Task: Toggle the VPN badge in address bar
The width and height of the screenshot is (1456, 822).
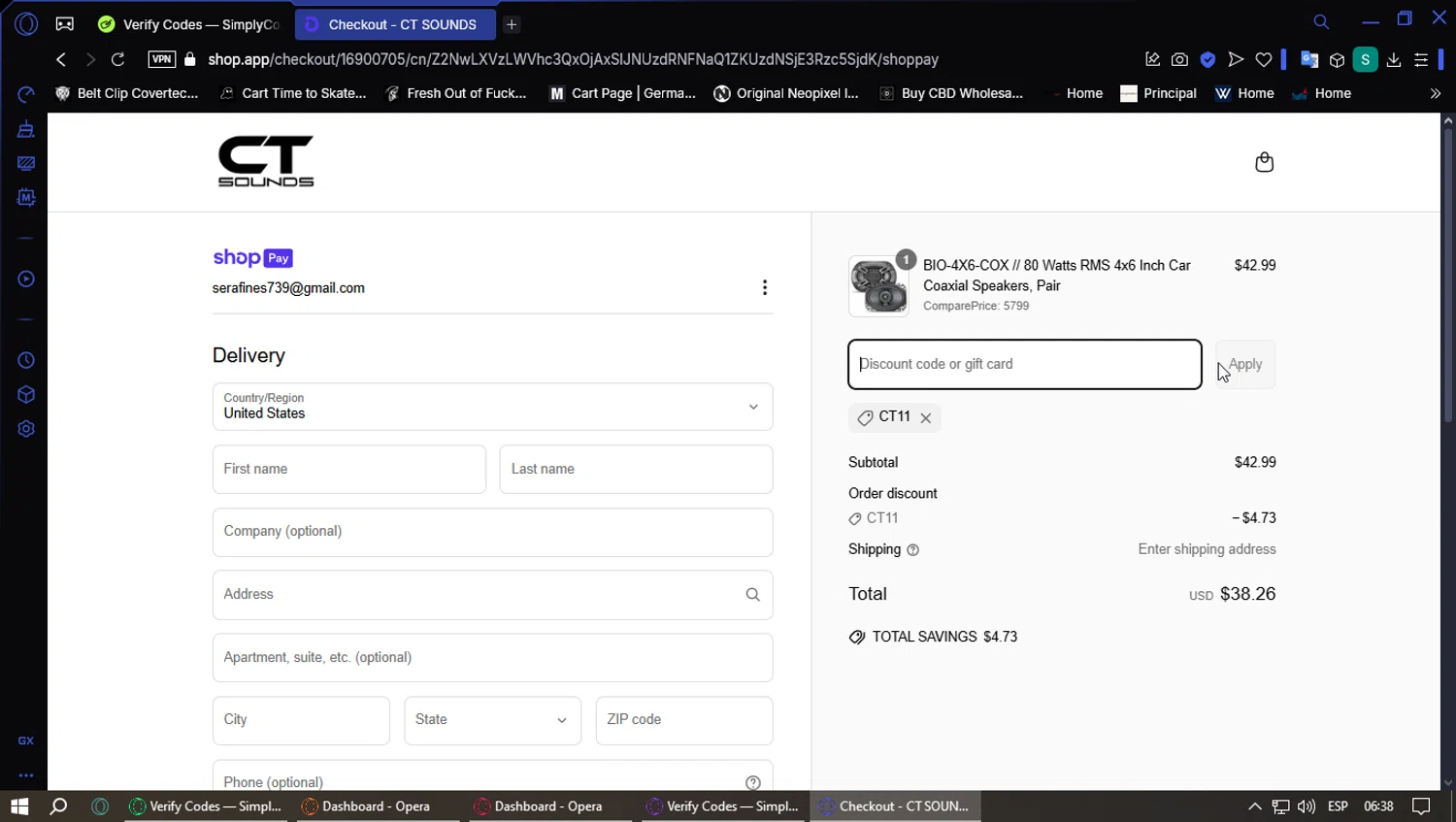Action: pos(162,59)
